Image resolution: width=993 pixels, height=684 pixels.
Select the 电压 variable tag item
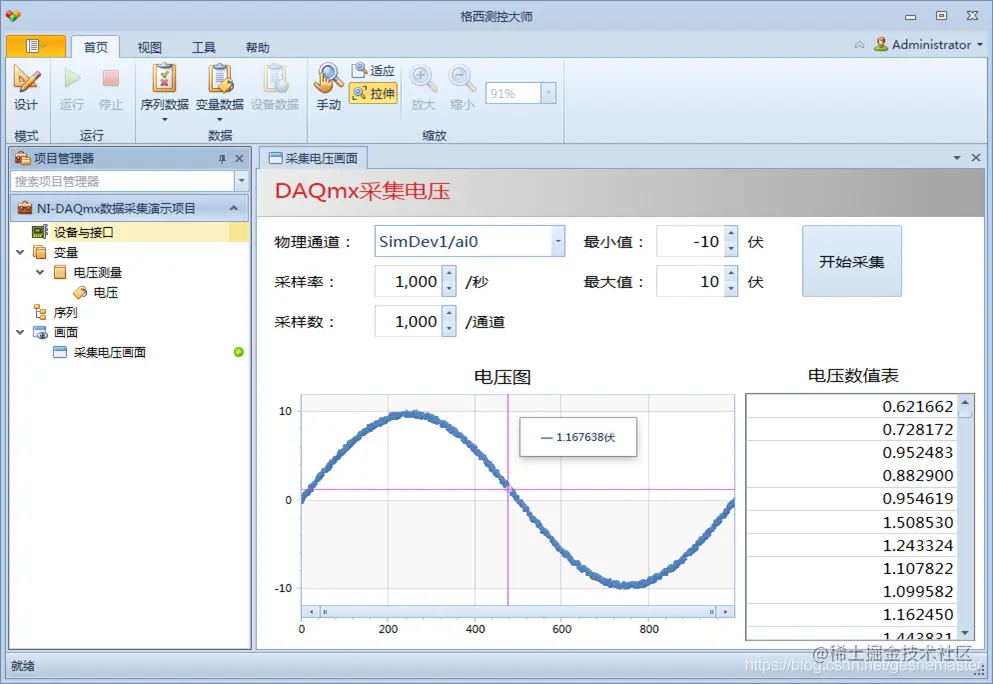105,292
